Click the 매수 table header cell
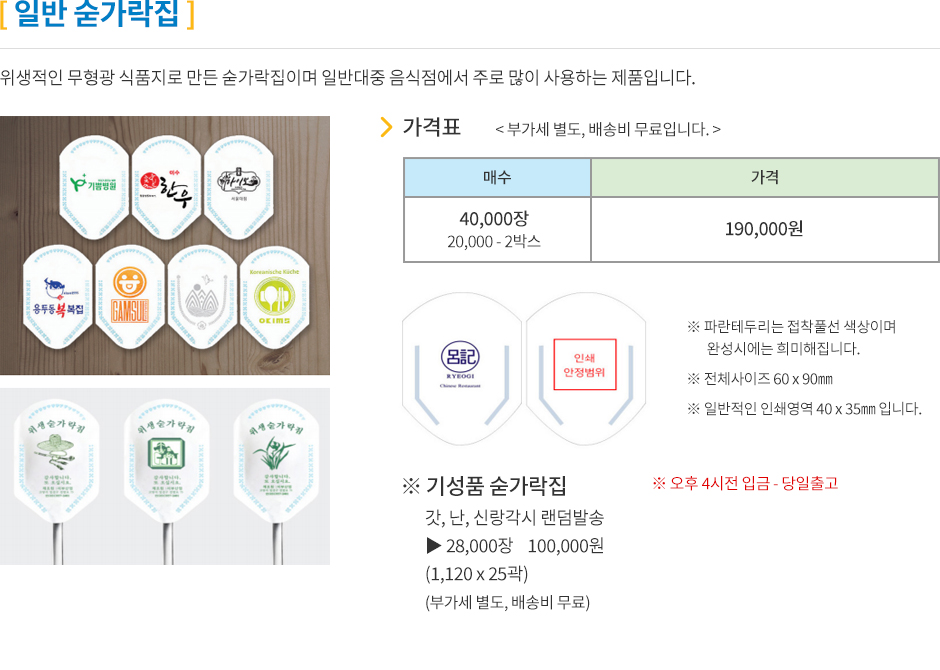 (498, 177)
